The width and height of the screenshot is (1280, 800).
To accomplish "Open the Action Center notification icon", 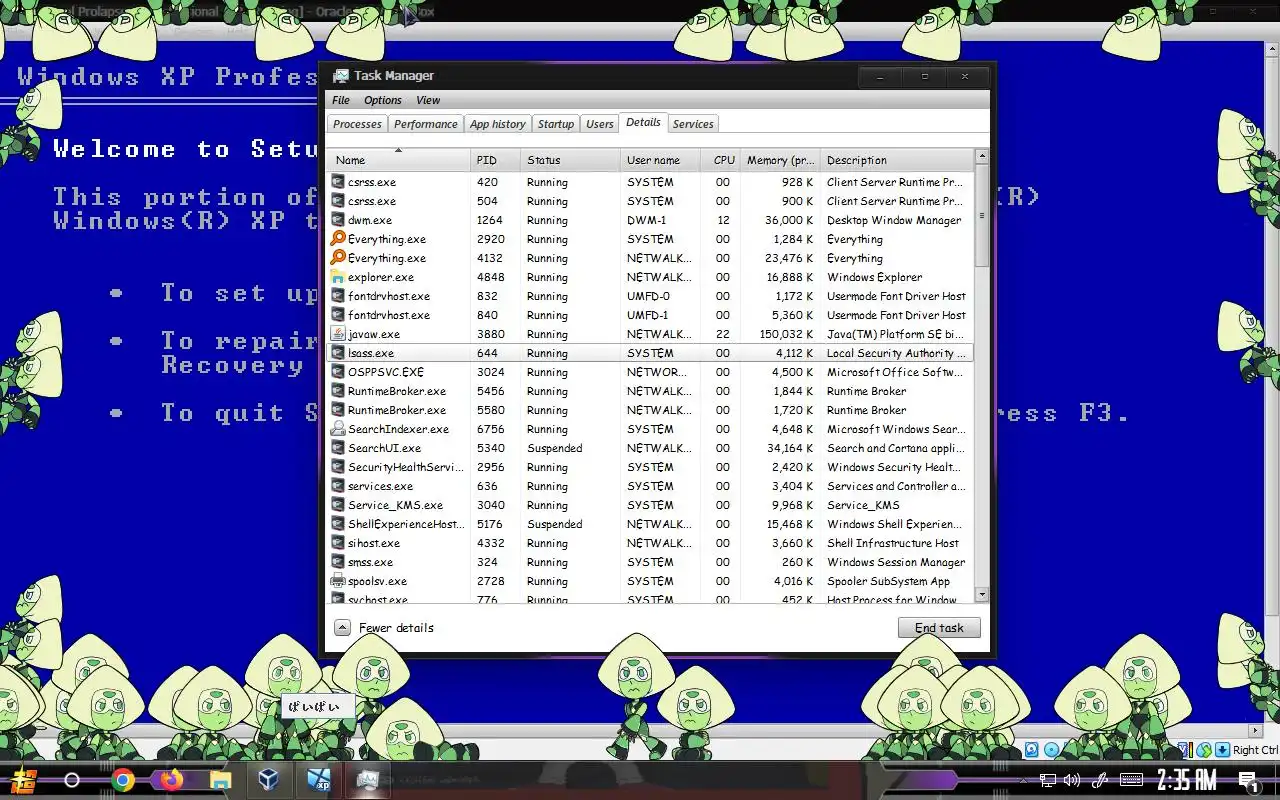I will (x=1249, y=781).
